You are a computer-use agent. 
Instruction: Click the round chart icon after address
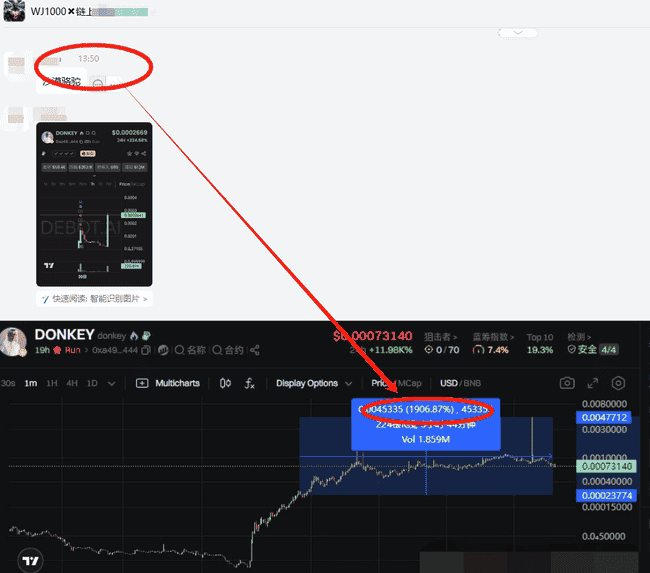point(163,350)
